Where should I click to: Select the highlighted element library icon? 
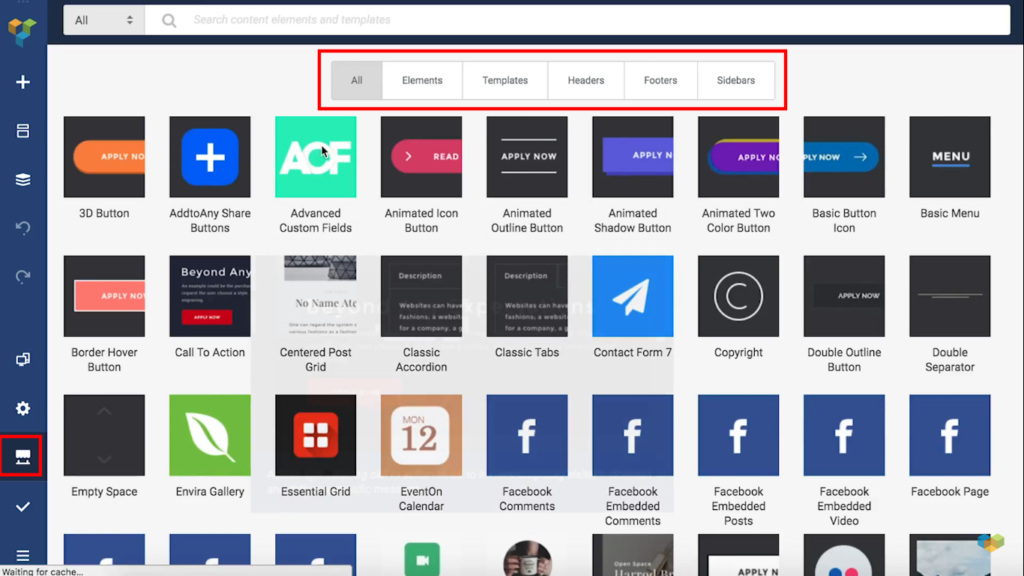(22, 455)
